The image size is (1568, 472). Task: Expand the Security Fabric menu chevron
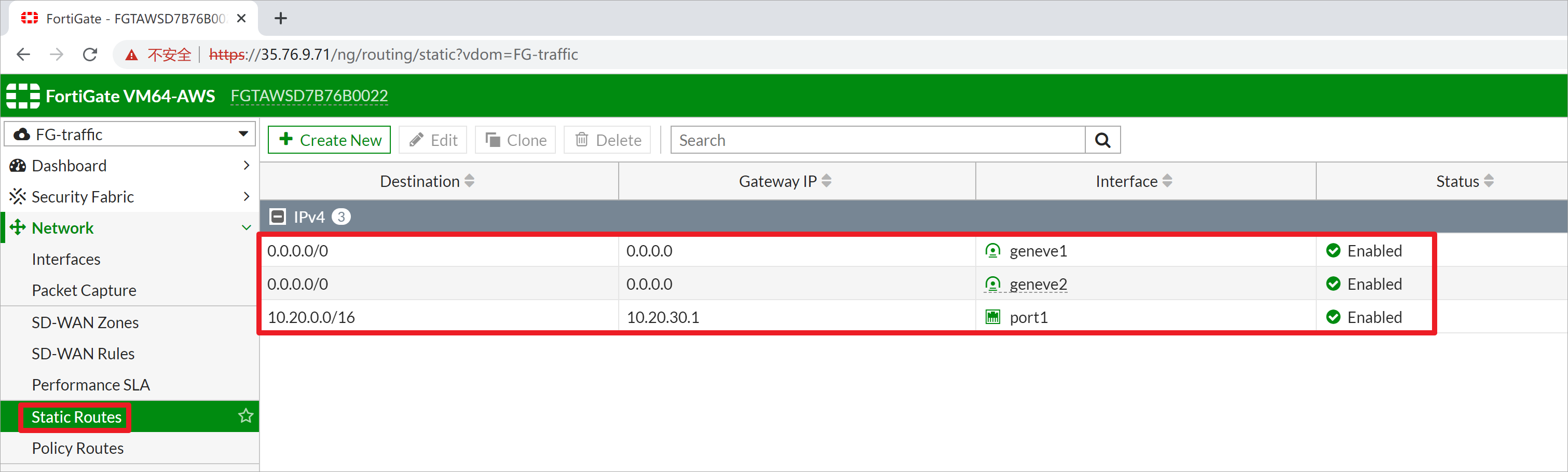click(x=246, y=197)
